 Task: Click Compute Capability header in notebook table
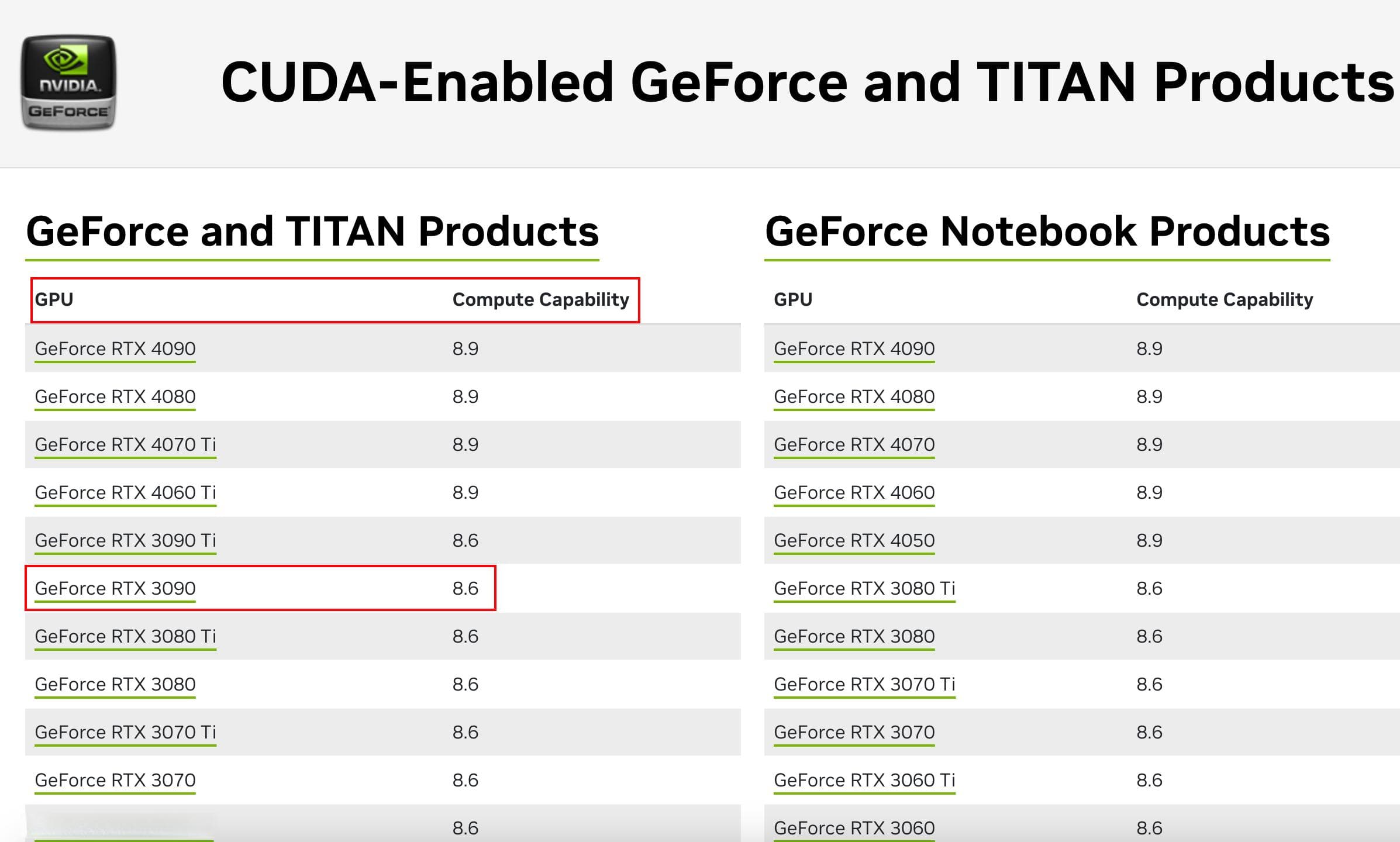[x=1225, y=299]
